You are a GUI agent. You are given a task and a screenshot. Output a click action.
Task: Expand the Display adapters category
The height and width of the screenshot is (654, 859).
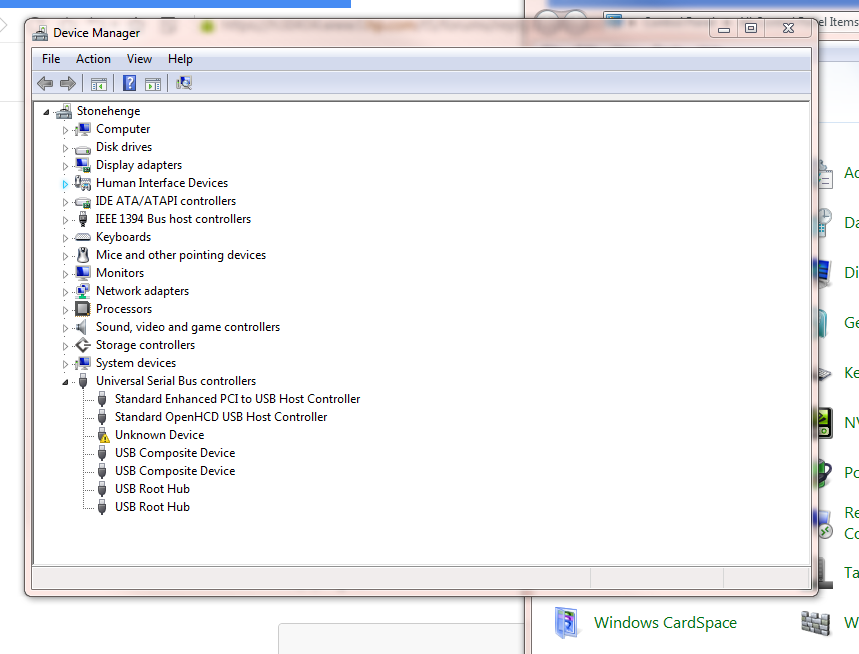65,164
